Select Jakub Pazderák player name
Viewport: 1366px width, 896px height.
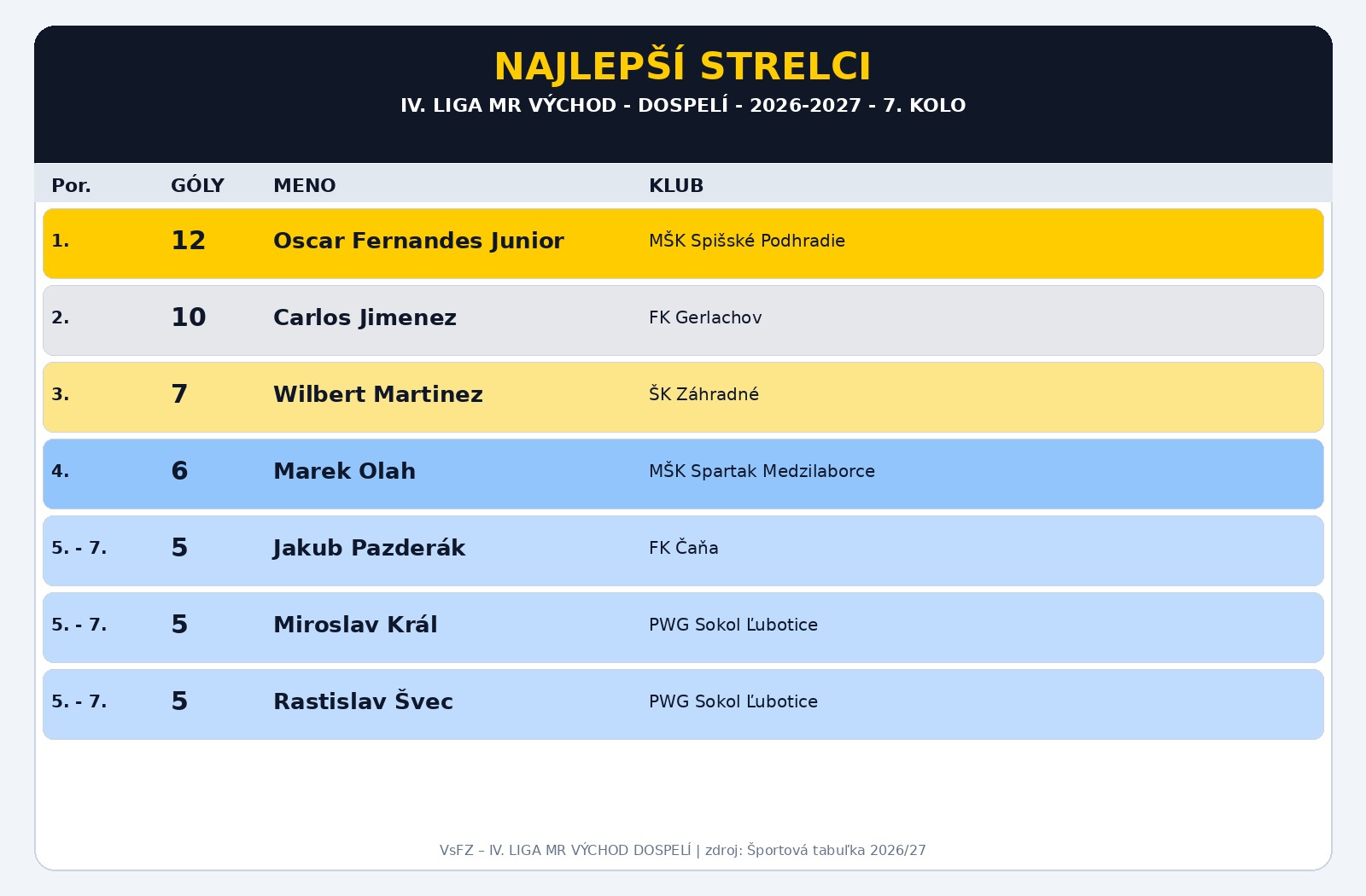(x=369, y=548)
